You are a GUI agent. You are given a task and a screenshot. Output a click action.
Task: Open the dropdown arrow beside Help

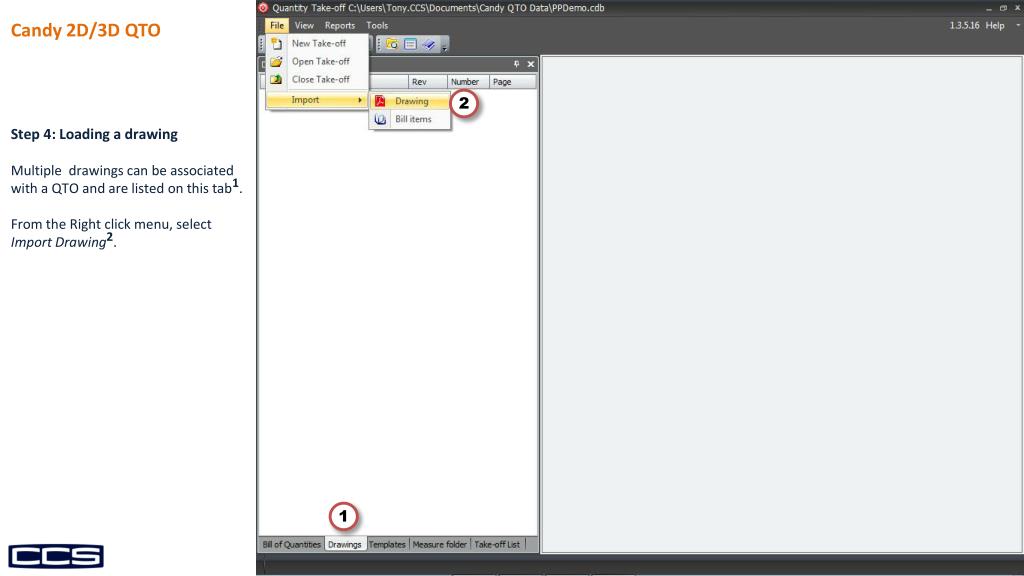pos(1017,25)
